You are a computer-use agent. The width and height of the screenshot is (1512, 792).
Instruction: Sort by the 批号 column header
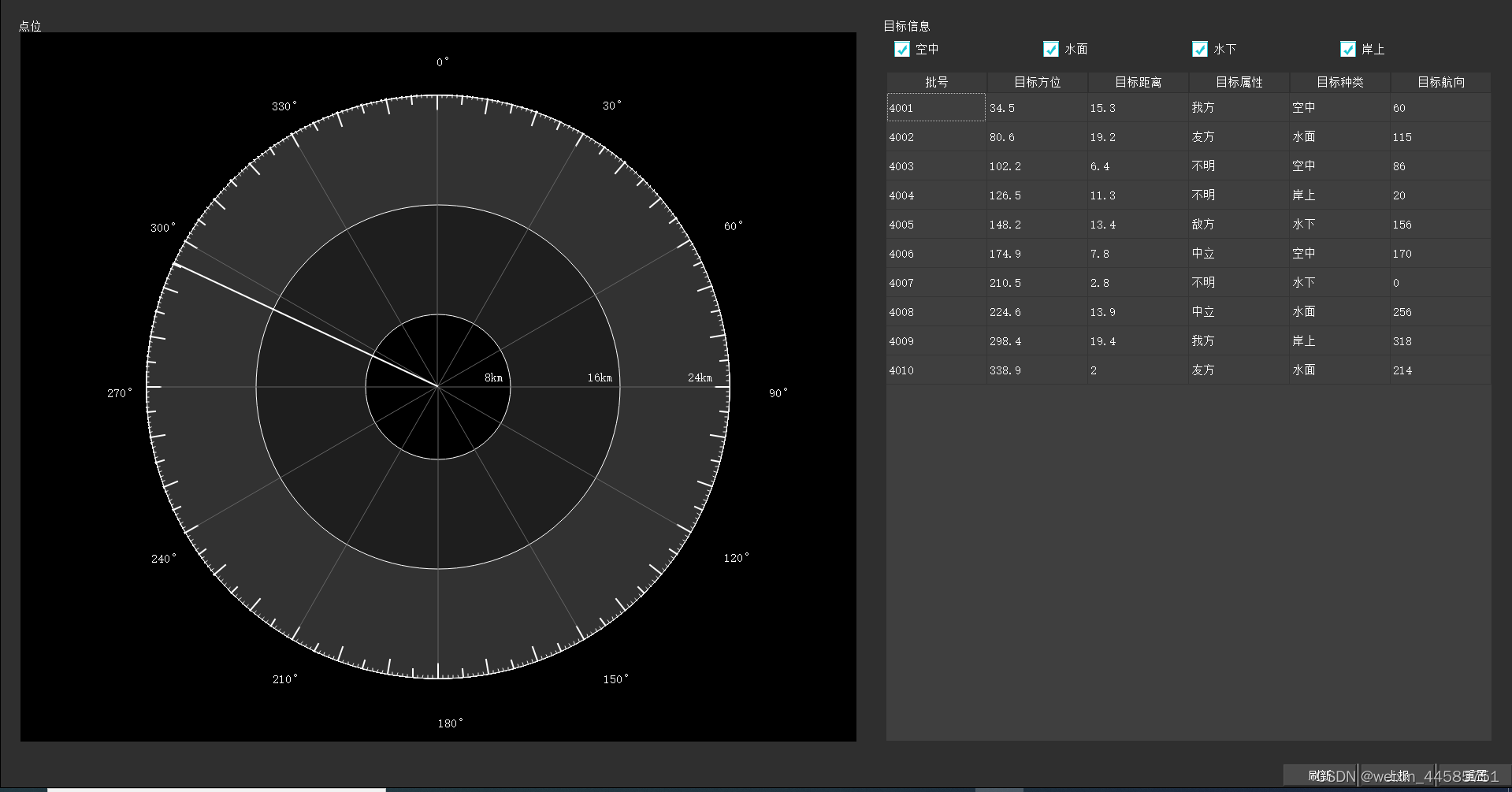pos(937,82)
